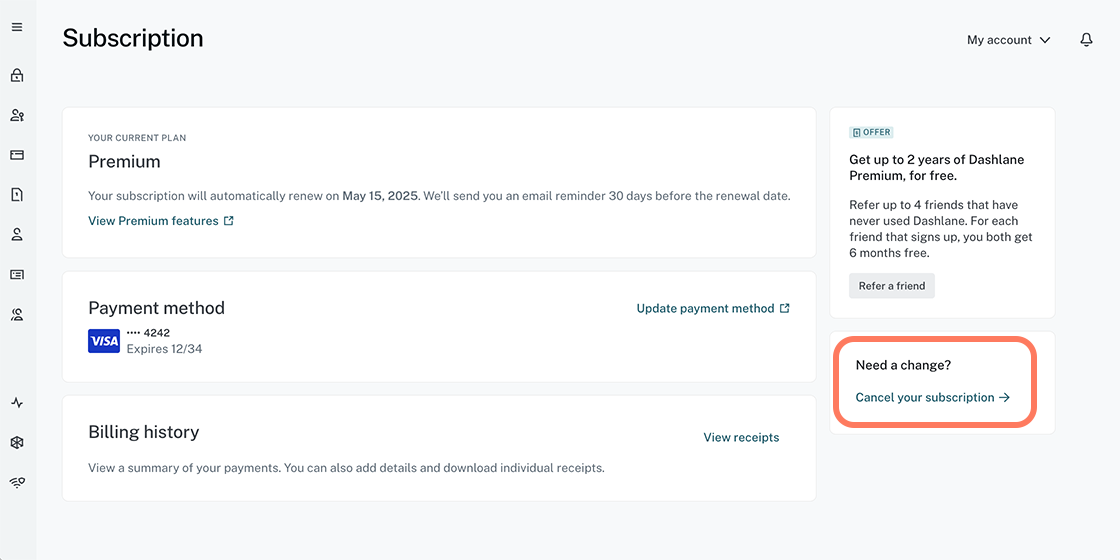Click the Premium plan name
1120x560 pixels.
point(124,161)
